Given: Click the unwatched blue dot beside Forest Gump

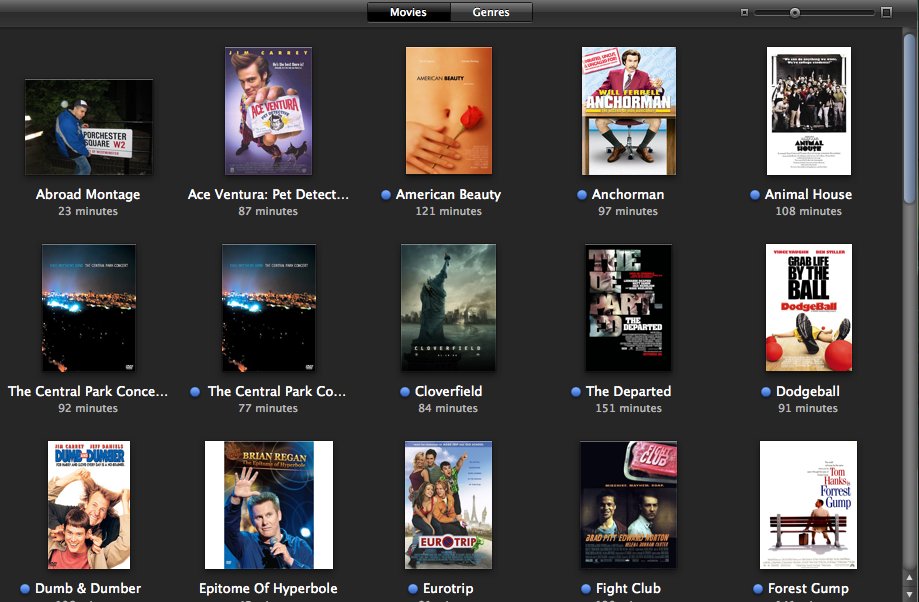Looking at the screenshot, I should pos(758,589).
